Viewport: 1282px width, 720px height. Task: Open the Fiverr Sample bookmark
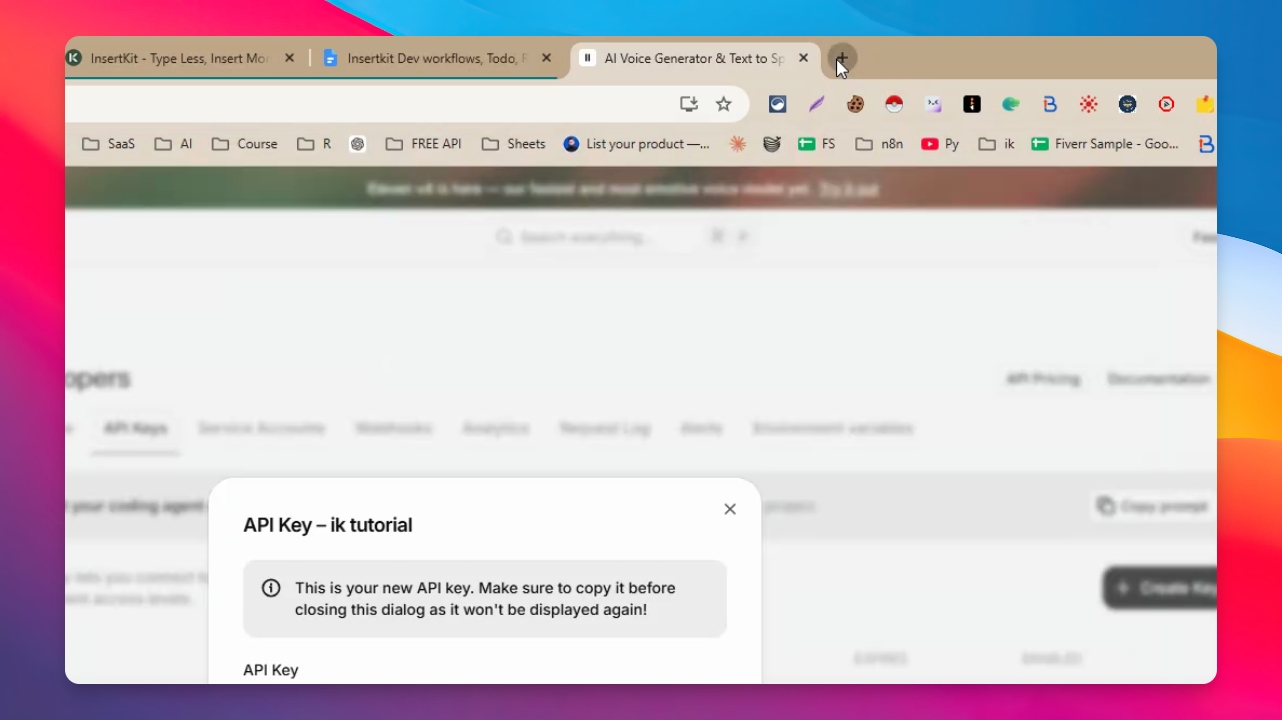coord(1105,144)
